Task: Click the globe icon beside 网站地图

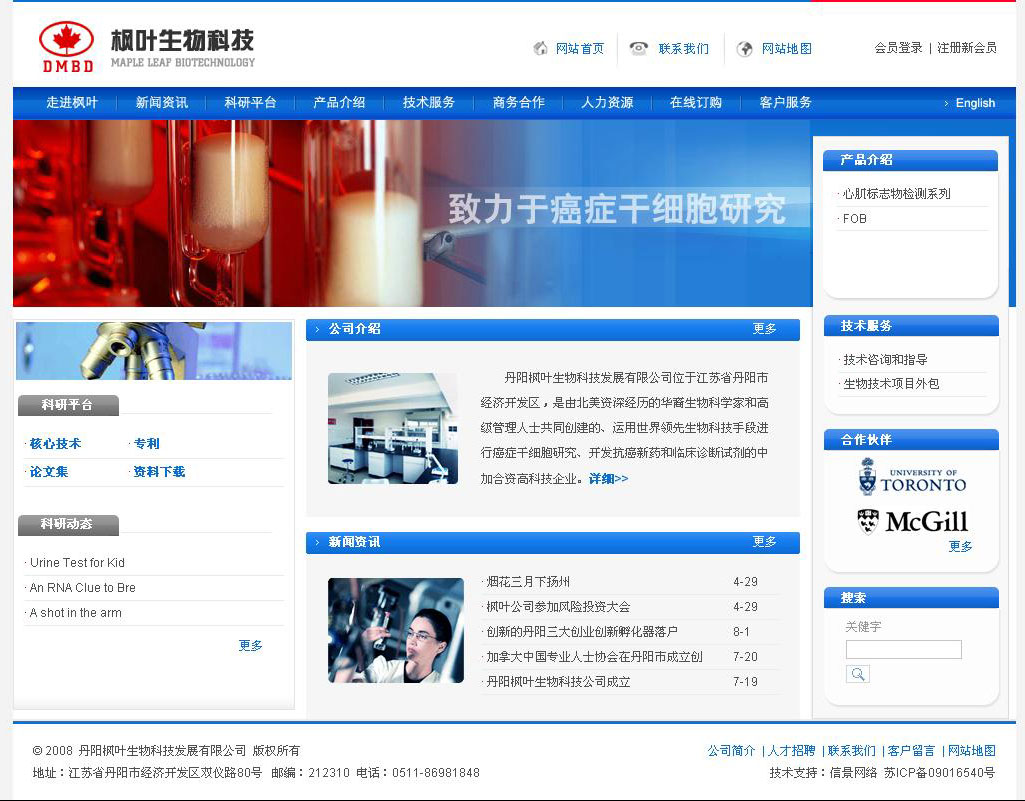Action: point(745,49)
